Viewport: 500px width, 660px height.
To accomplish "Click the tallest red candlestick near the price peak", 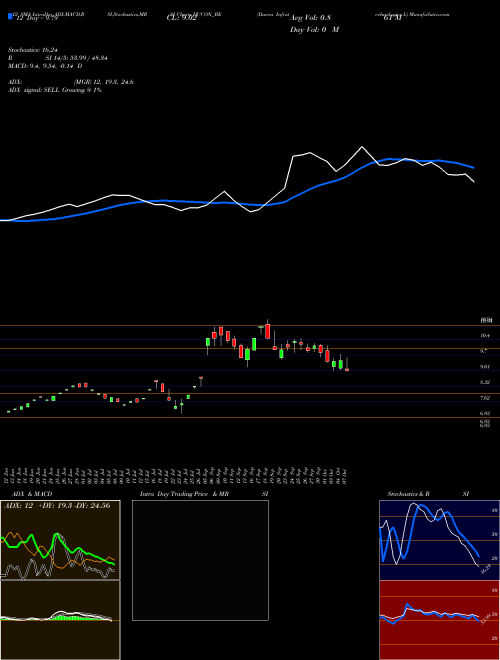I will [x=268, y=331].
